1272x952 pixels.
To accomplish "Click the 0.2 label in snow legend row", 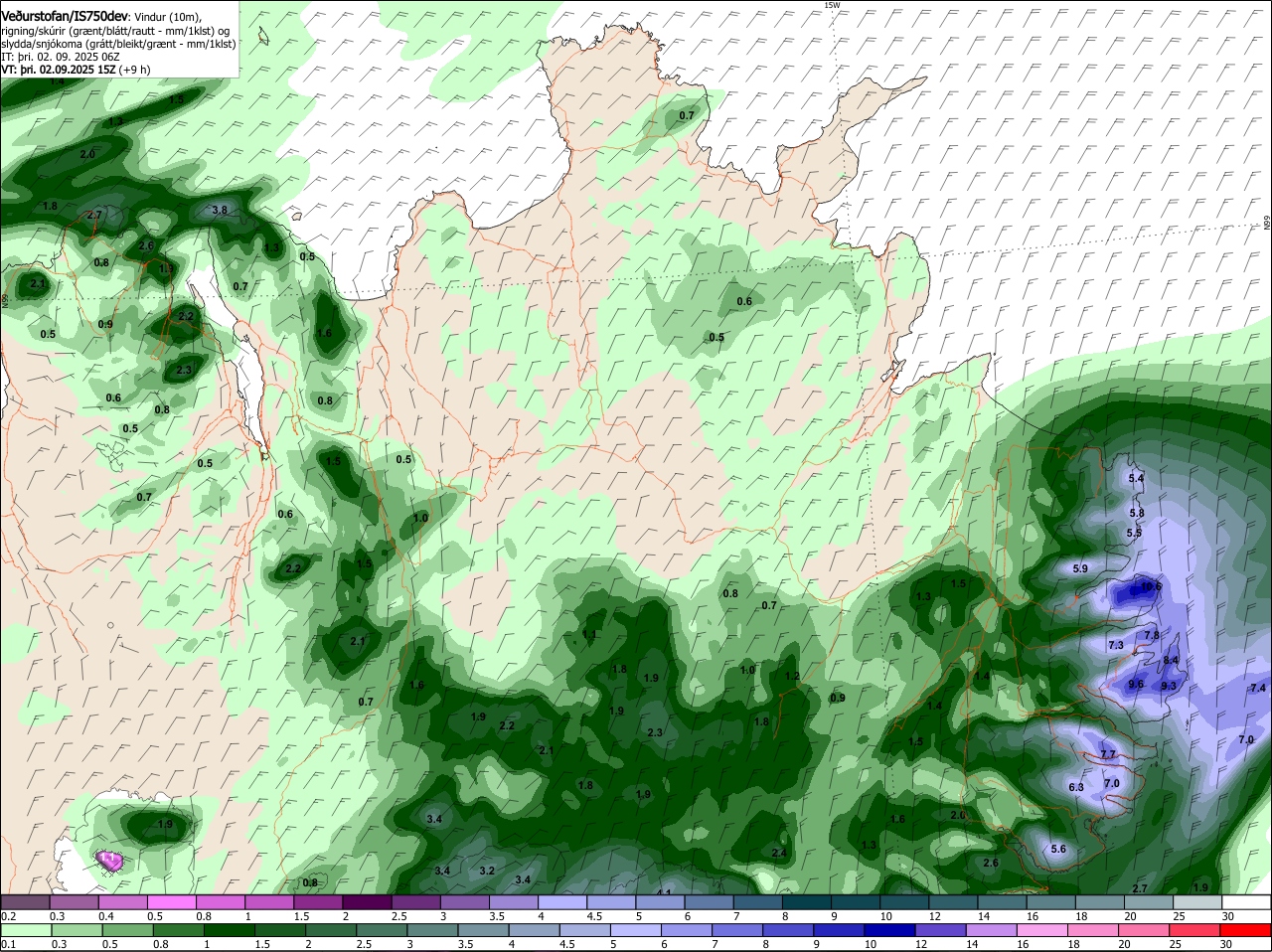I will 8,916.
